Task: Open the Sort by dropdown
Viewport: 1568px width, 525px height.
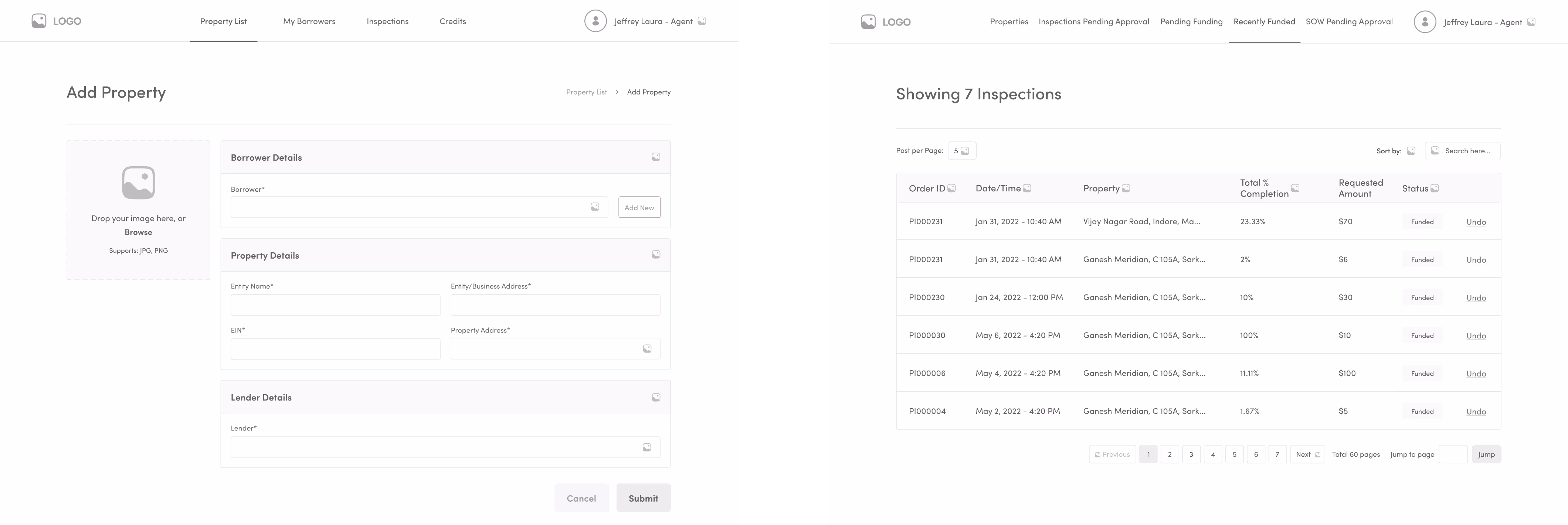Action: [x=1411, y=151]
